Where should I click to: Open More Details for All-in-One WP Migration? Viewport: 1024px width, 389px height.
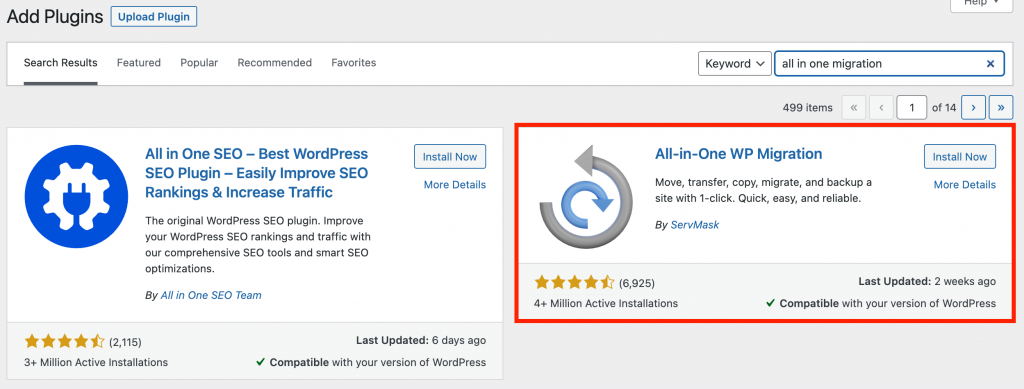(x=965, y=185)
